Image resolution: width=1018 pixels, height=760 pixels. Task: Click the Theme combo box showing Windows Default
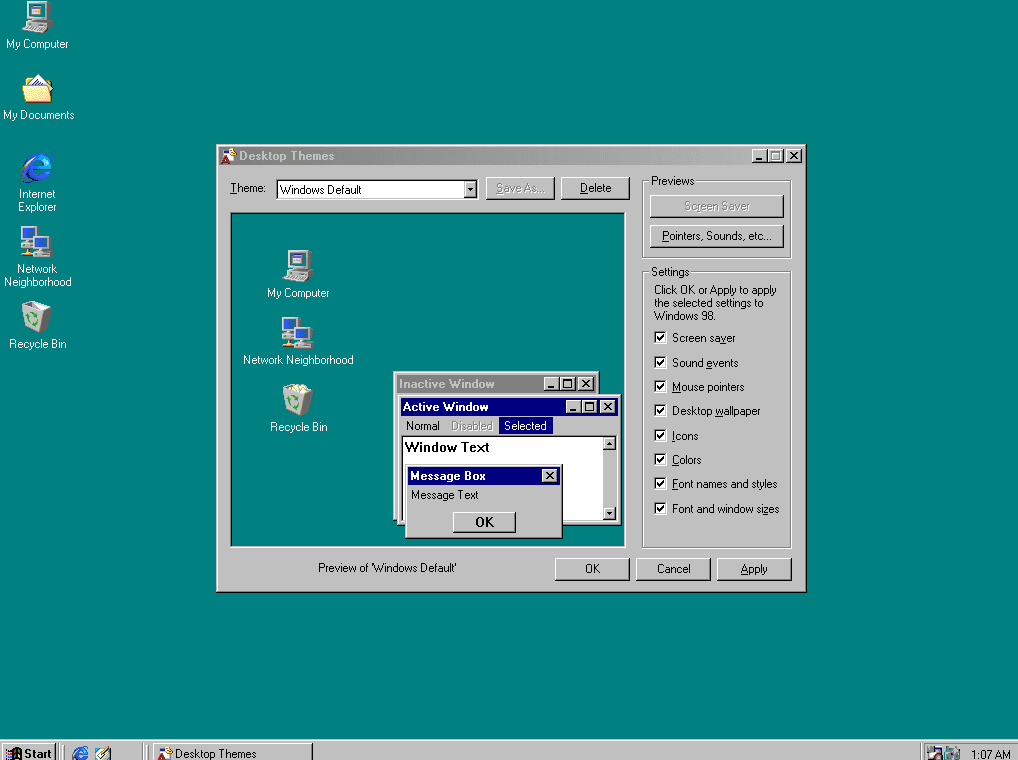tap(370, 189)
